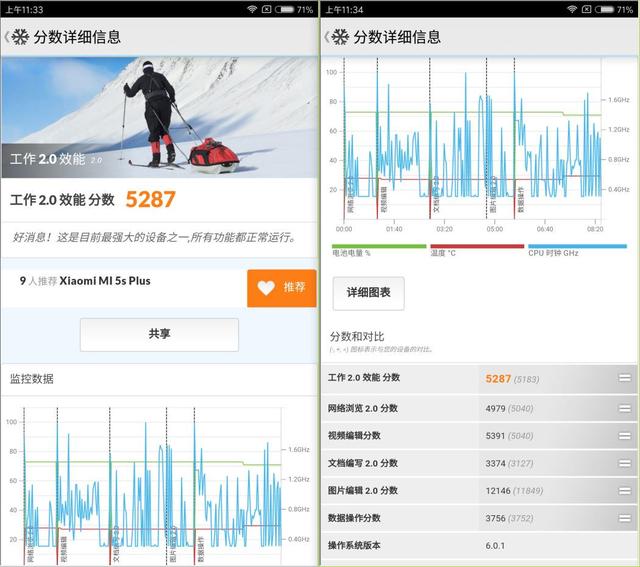The image size is (640, 567).
Task: Tap the 5391 video editing score value
Action: point(496,436)
